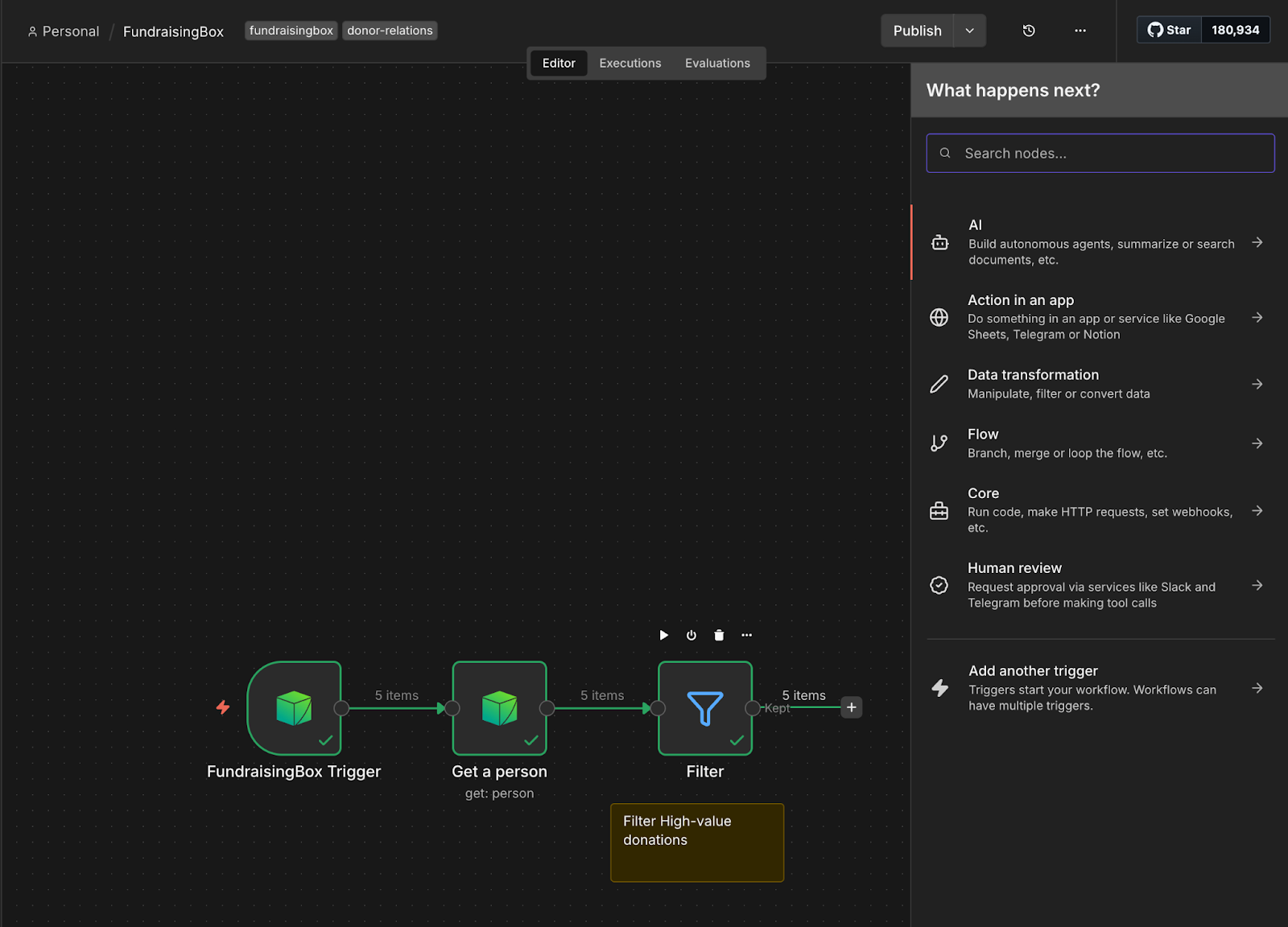Run the Filter node with play icon
Viewport: 1288px width, 927px height.
pos(663,635)
